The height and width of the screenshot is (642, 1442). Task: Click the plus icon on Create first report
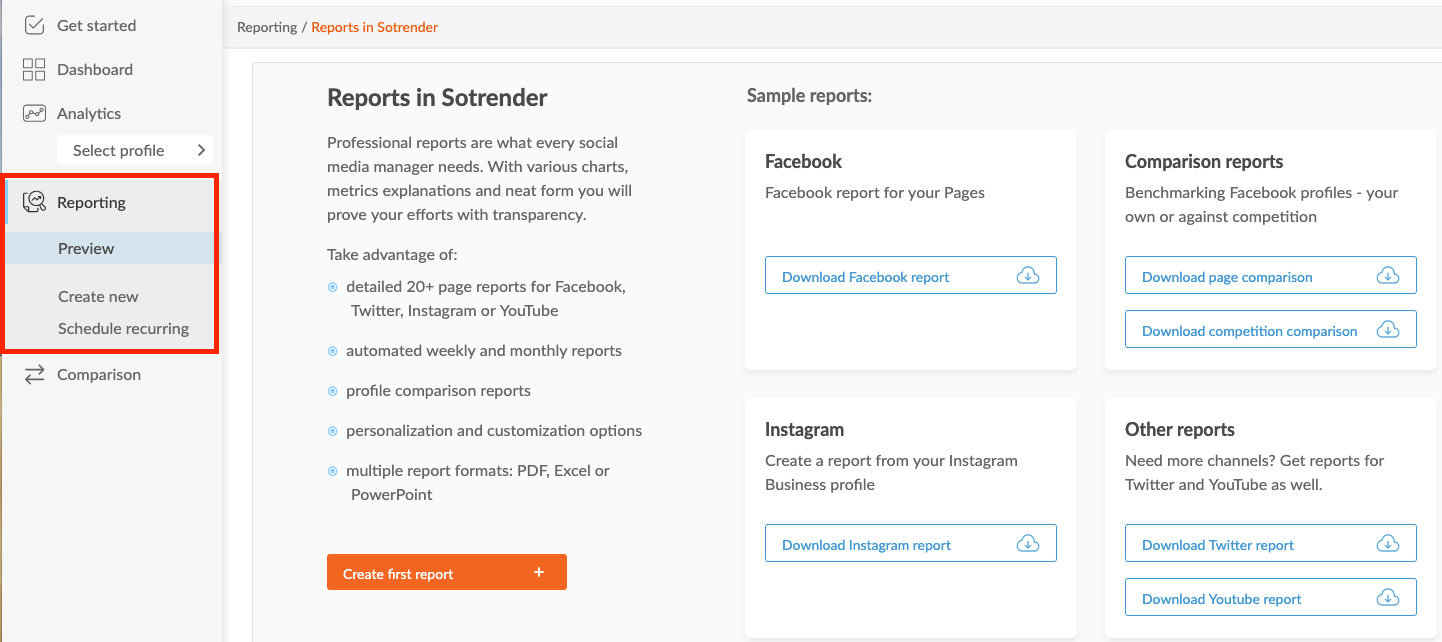pos(539,573)
